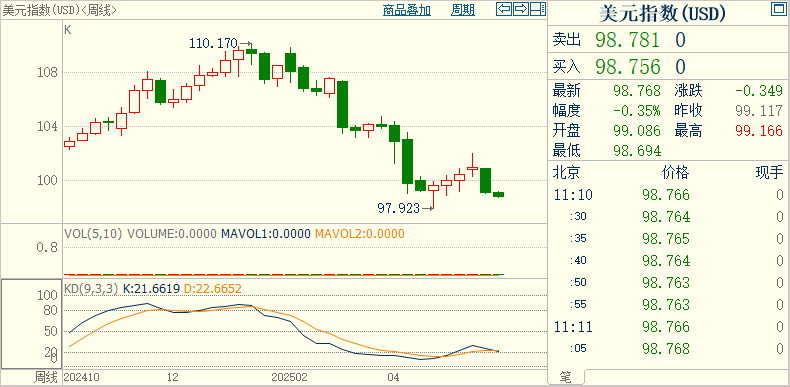This screenshot has width=790, height=387.
Task: Click the window icon beside 美元指数(USD) title
Action: tap(778, 10)
